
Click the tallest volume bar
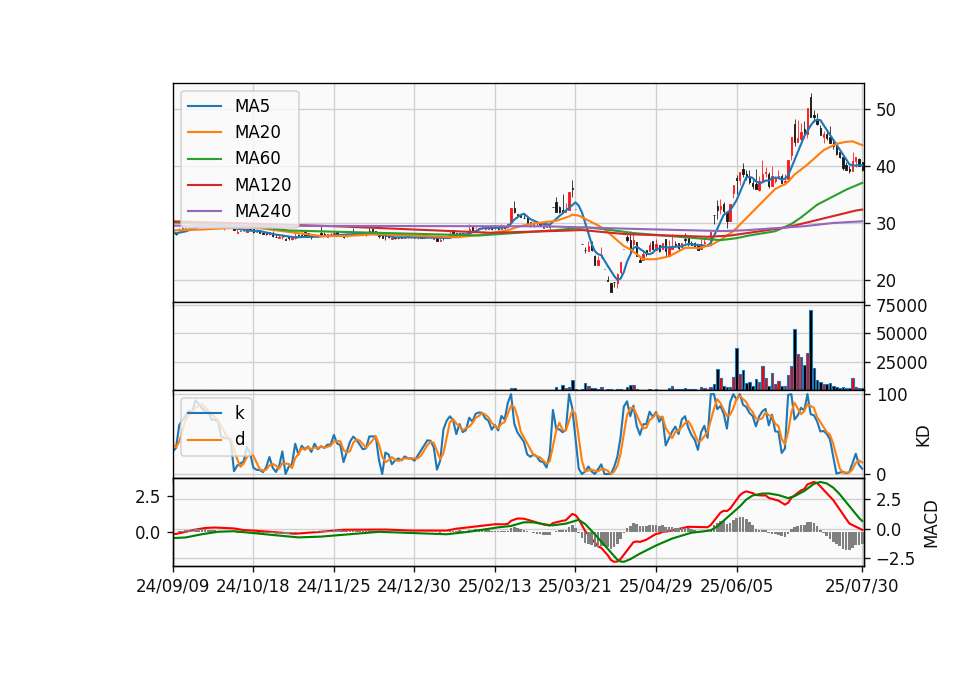tap(811, 350)
